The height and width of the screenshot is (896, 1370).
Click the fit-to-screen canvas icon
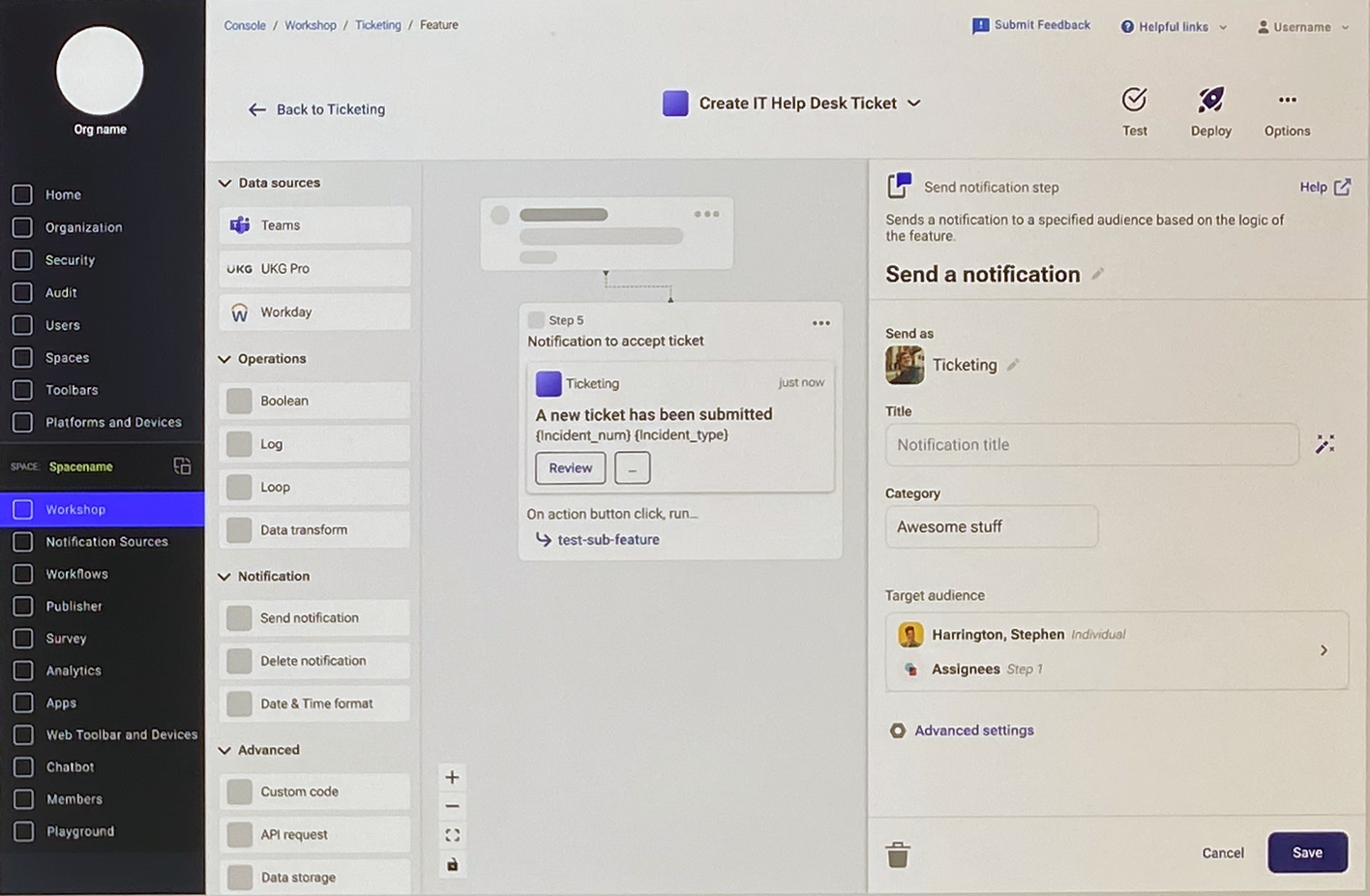[452, 835]
